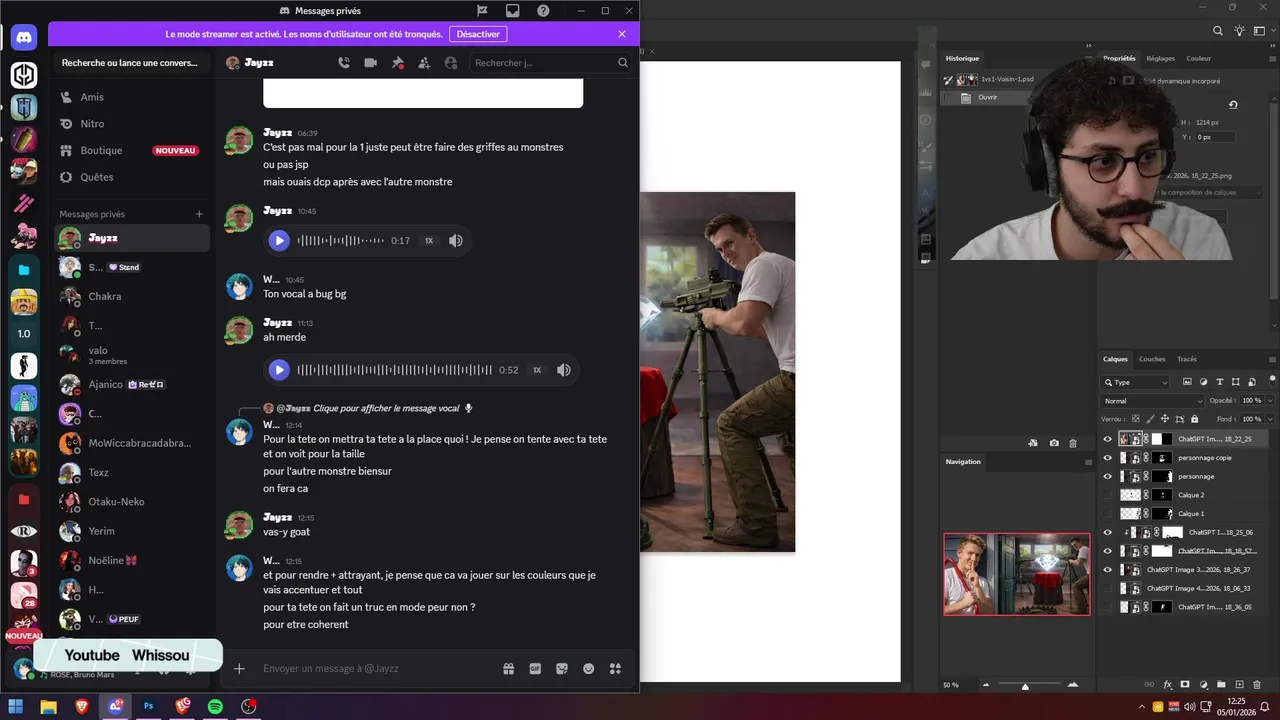Open Photoshop search icon at top
This screenshot has height=720, width=1280.
[1218, 31]
